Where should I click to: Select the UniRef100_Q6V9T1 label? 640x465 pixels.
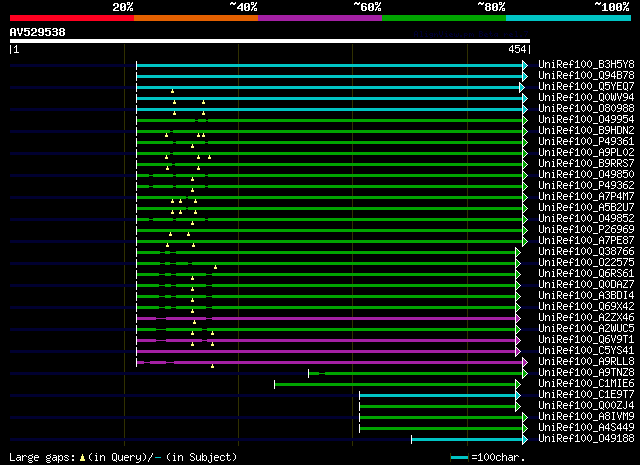(586, 340)
